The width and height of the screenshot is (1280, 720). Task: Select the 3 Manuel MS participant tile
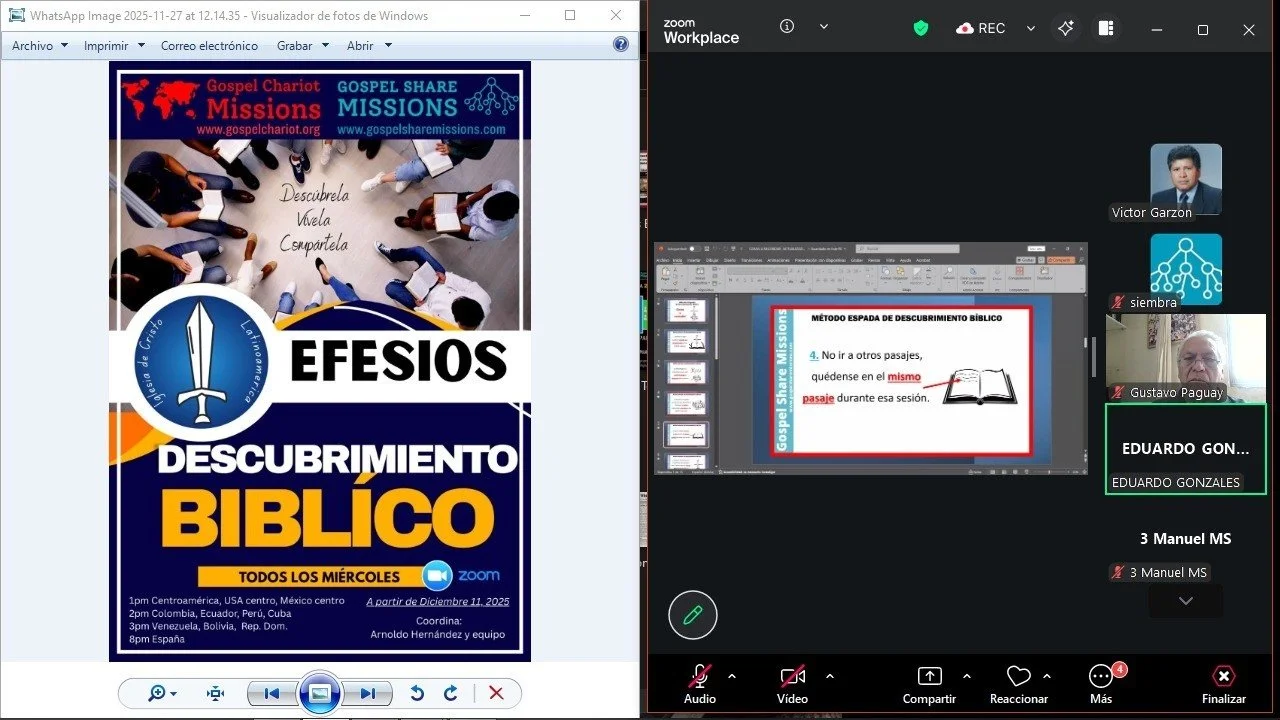point(1186,539)
